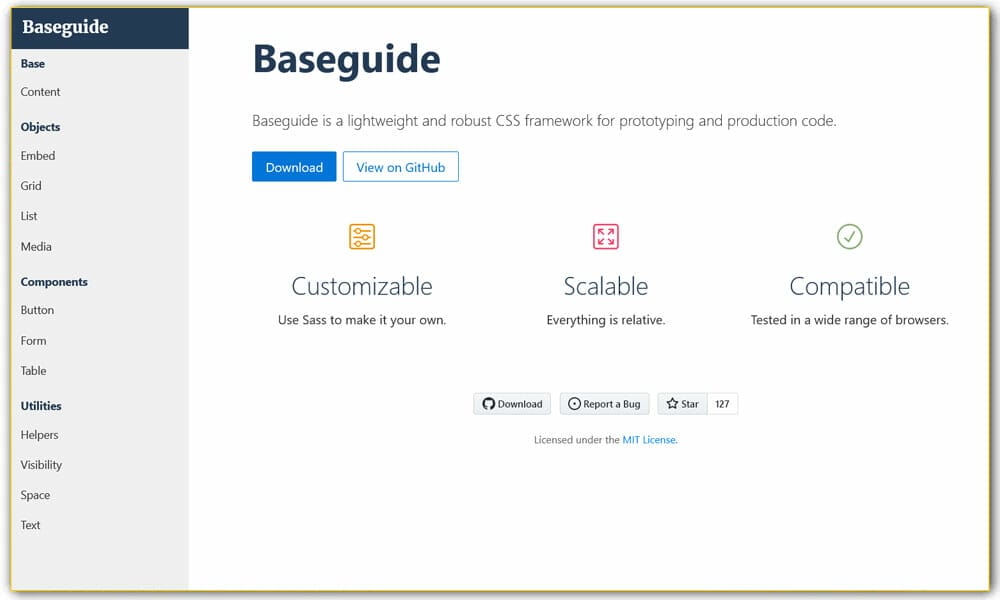Navigate to the Table component docs
This screenshot has height=600, width=1000.
pos(33,370)
